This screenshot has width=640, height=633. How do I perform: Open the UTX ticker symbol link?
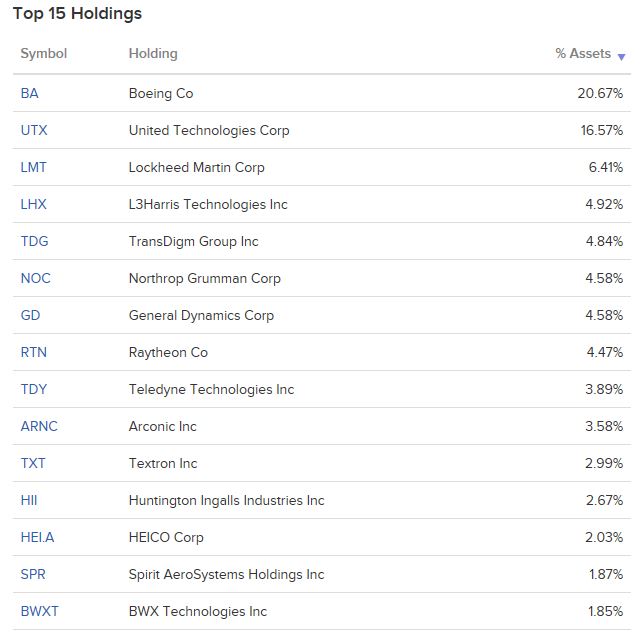34,130
